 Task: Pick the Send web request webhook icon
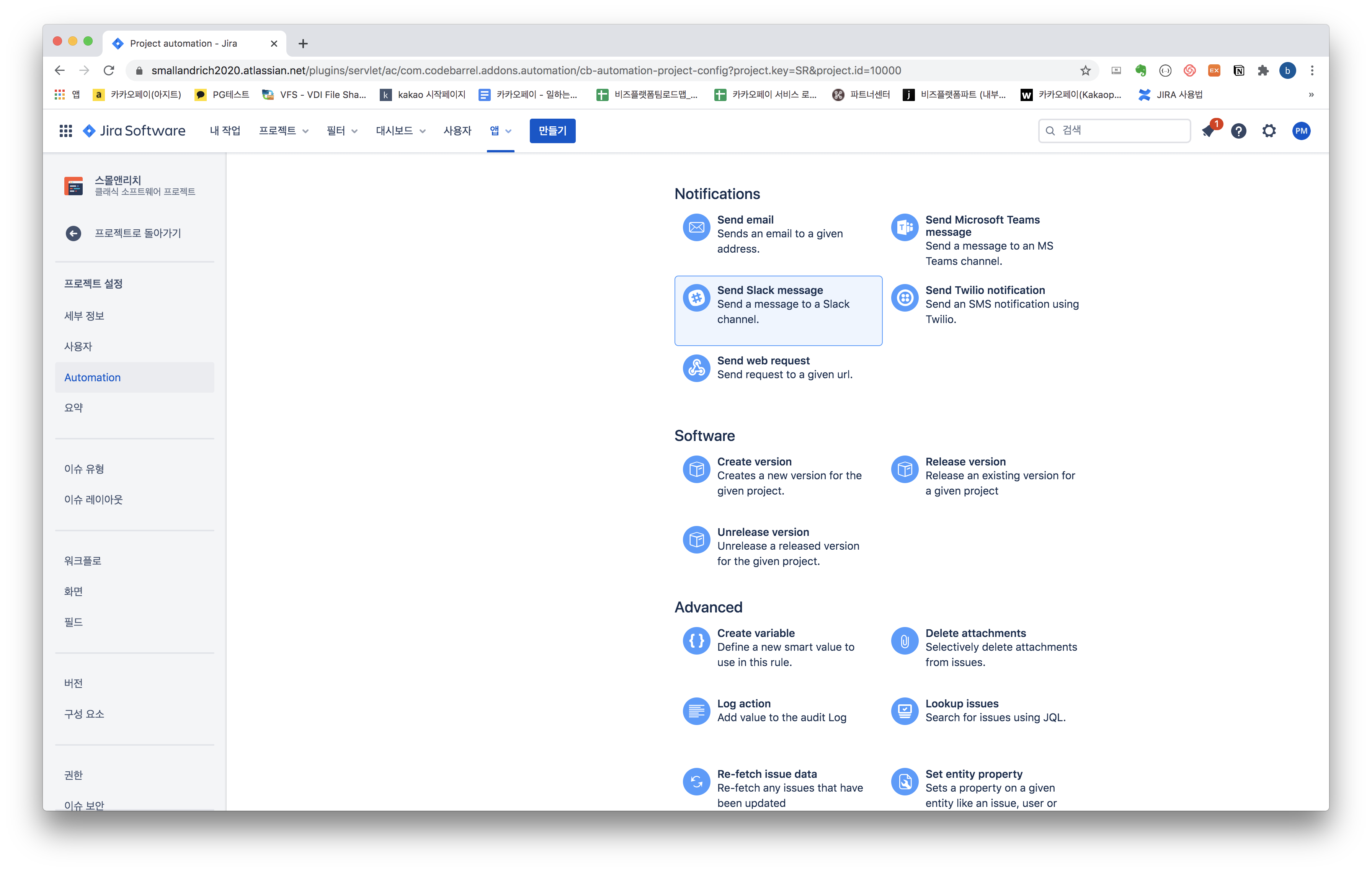[x=696, y=369]
